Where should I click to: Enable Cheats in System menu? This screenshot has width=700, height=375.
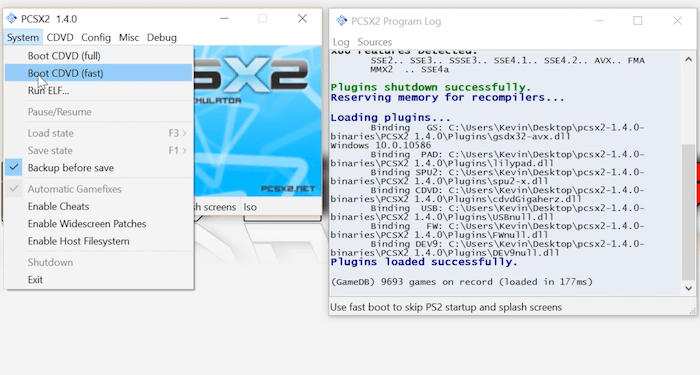point(99,206)
